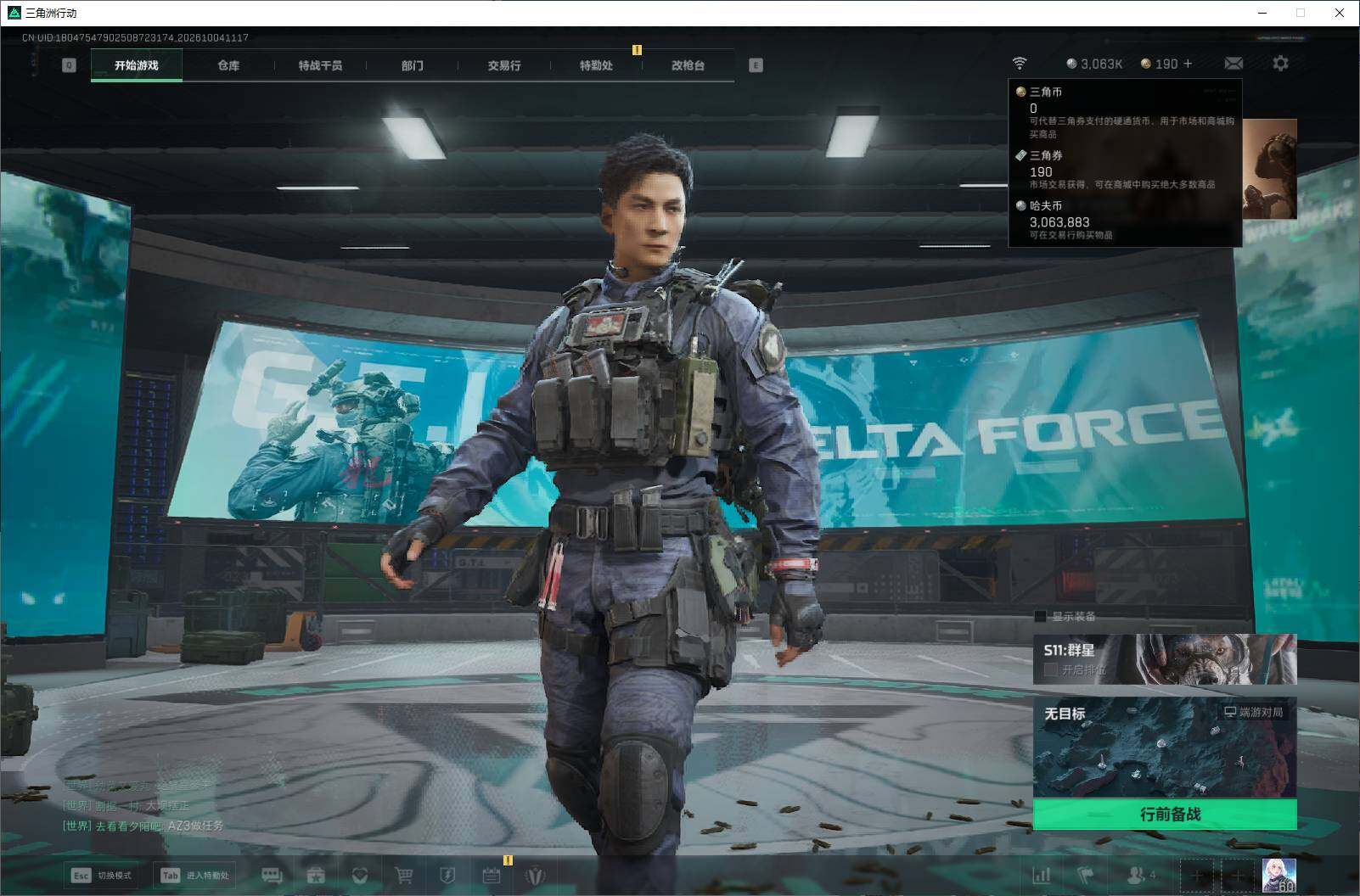
Task: Click the laurel wreath rank icon
Action: click(x=535, y=875)
